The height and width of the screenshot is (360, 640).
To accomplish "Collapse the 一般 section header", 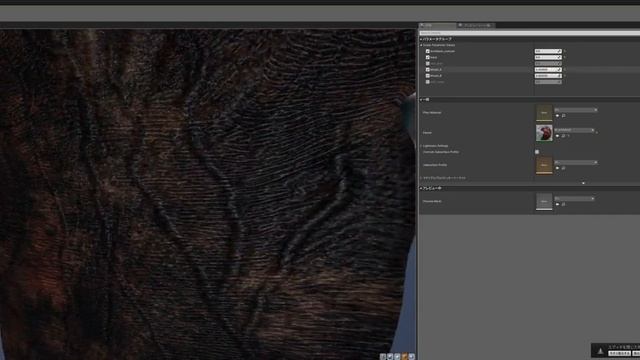I will point(421,100).
